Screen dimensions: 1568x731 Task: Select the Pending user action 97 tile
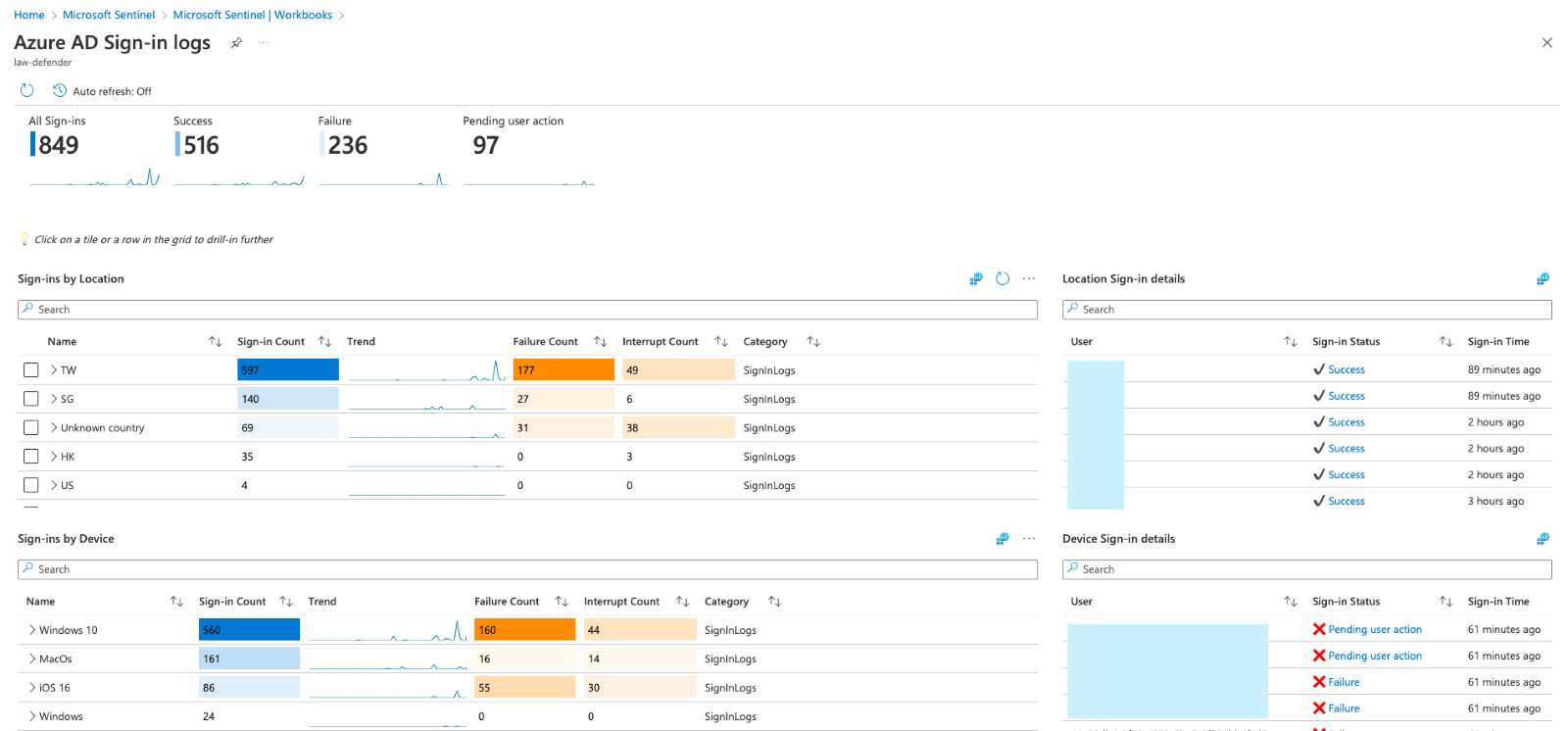pyautogui.click(x=528, y=150)
